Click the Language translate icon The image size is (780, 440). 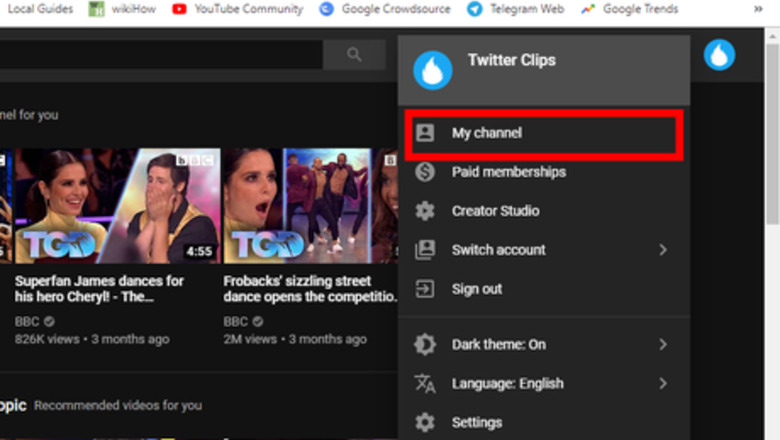click(x=425, y=383)
